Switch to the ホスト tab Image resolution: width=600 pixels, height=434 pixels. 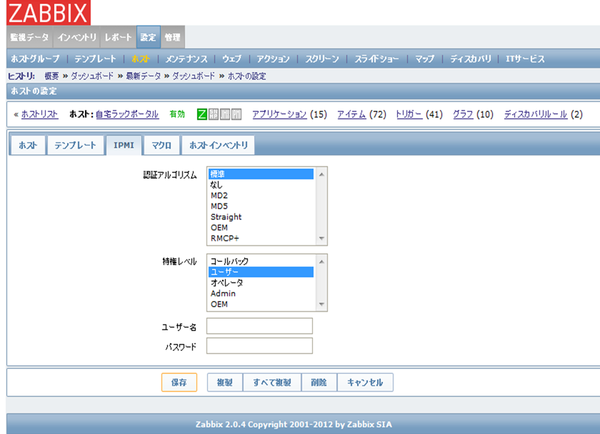[x=28, y=145]
